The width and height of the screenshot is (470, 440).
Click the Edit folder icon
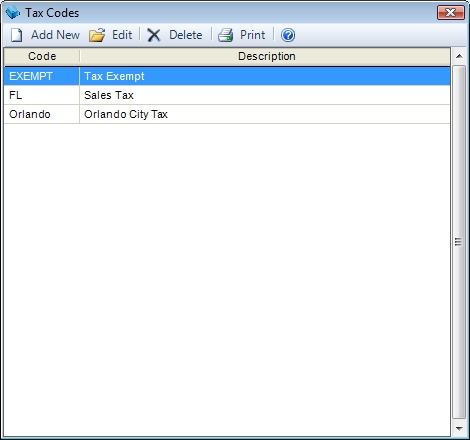pyautogui.click(x=97, y=35)
